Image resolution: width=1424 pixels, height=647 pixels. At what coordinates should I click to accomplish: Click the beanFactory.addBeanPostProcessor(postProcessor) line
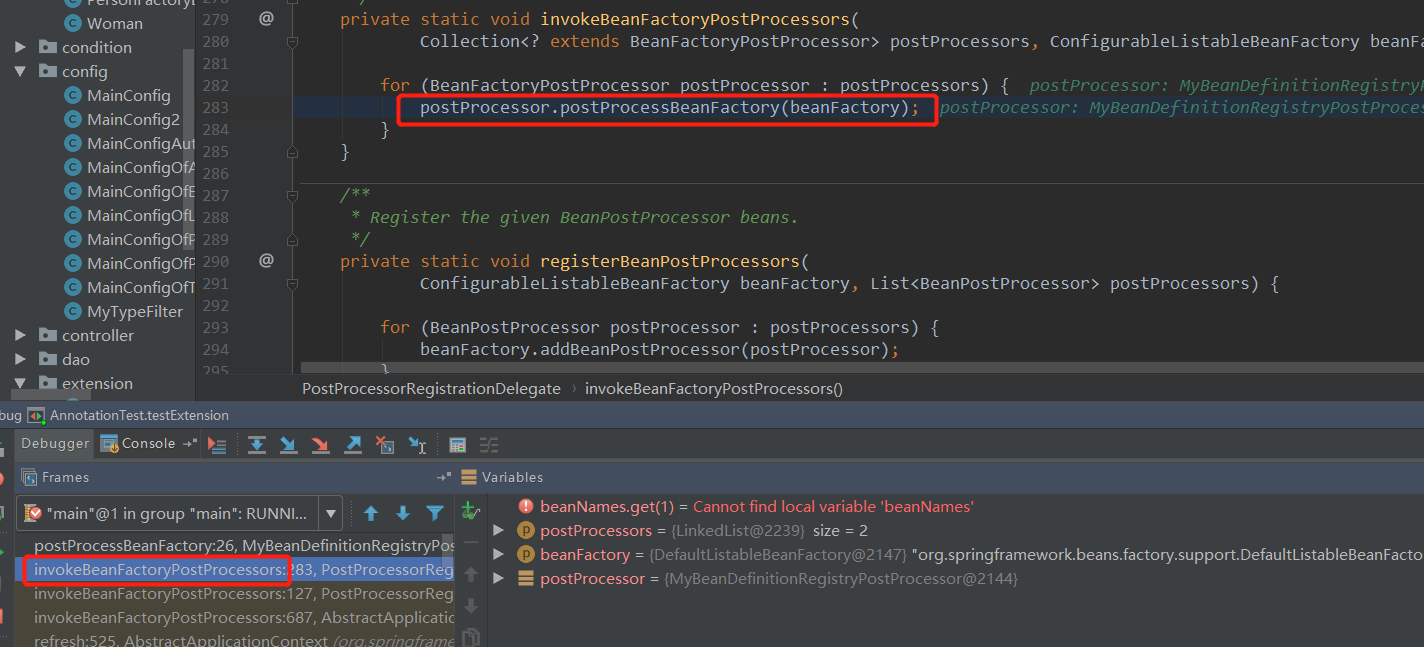[659, 349]
